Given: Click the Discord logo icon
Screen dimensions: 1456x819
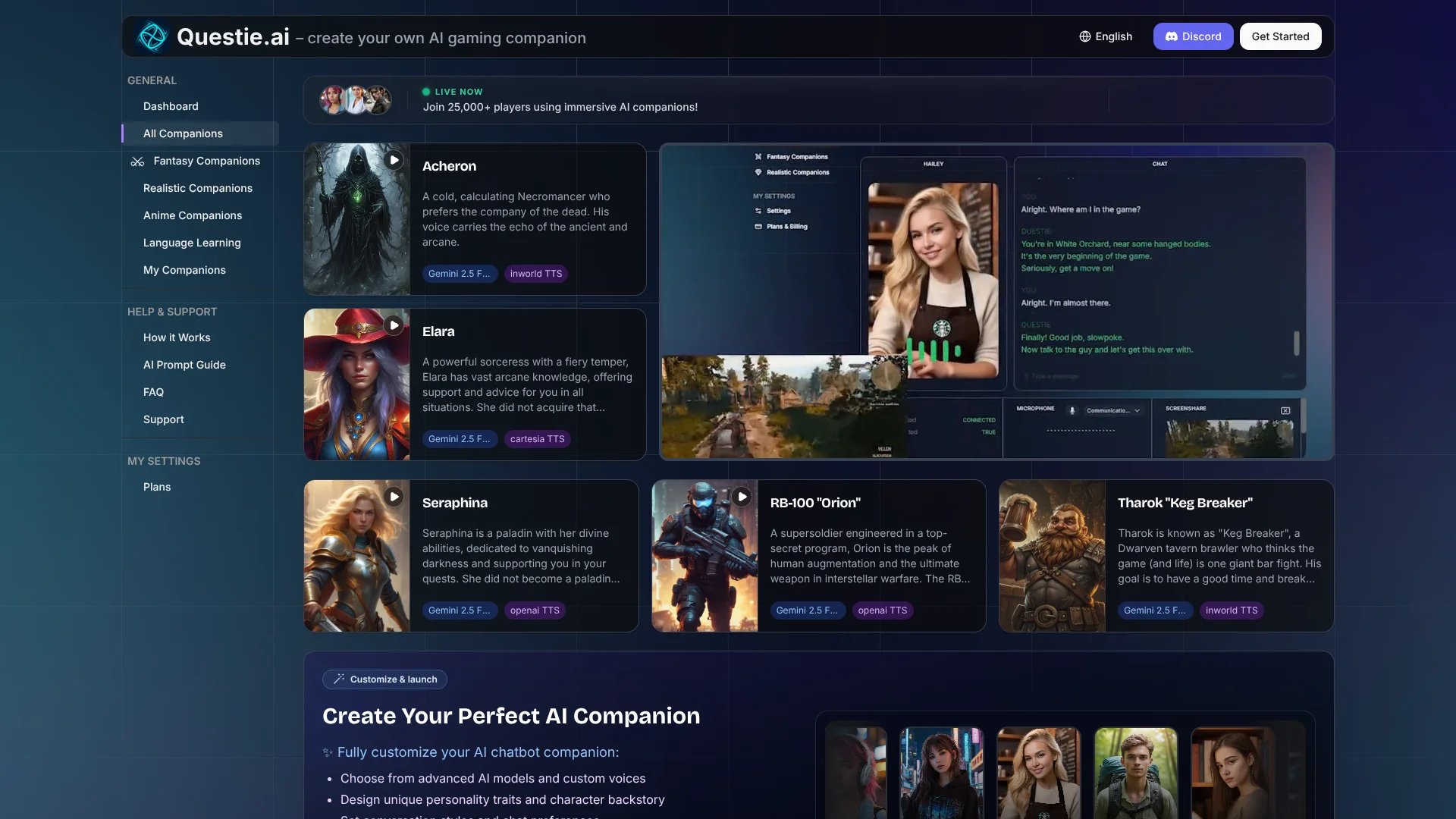Looking at the screenshot, I should pos(1172,36).
